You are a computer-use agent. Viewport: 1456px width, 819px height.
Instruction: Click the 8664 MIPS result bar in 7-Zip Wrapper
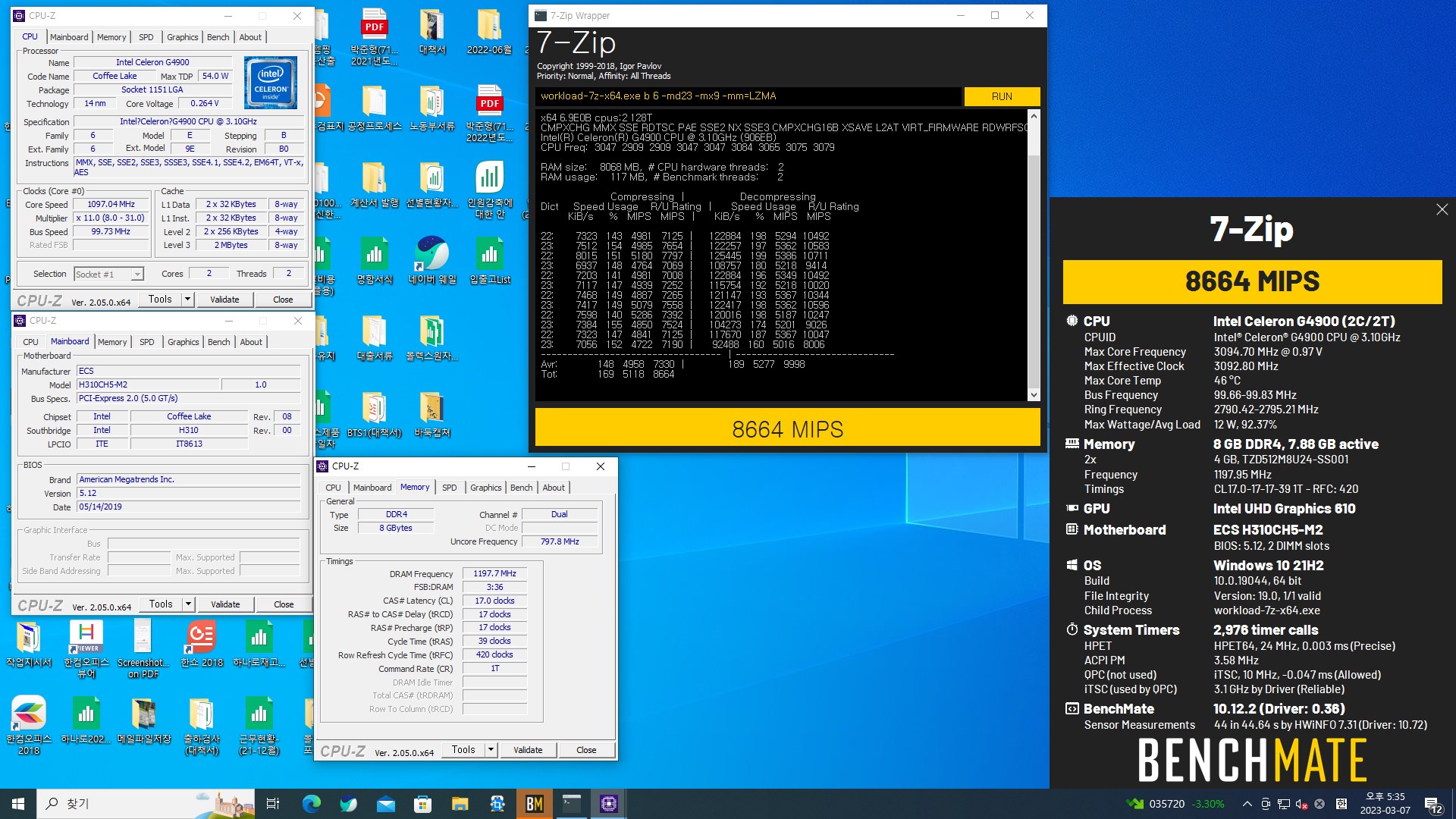coord(787,429)
